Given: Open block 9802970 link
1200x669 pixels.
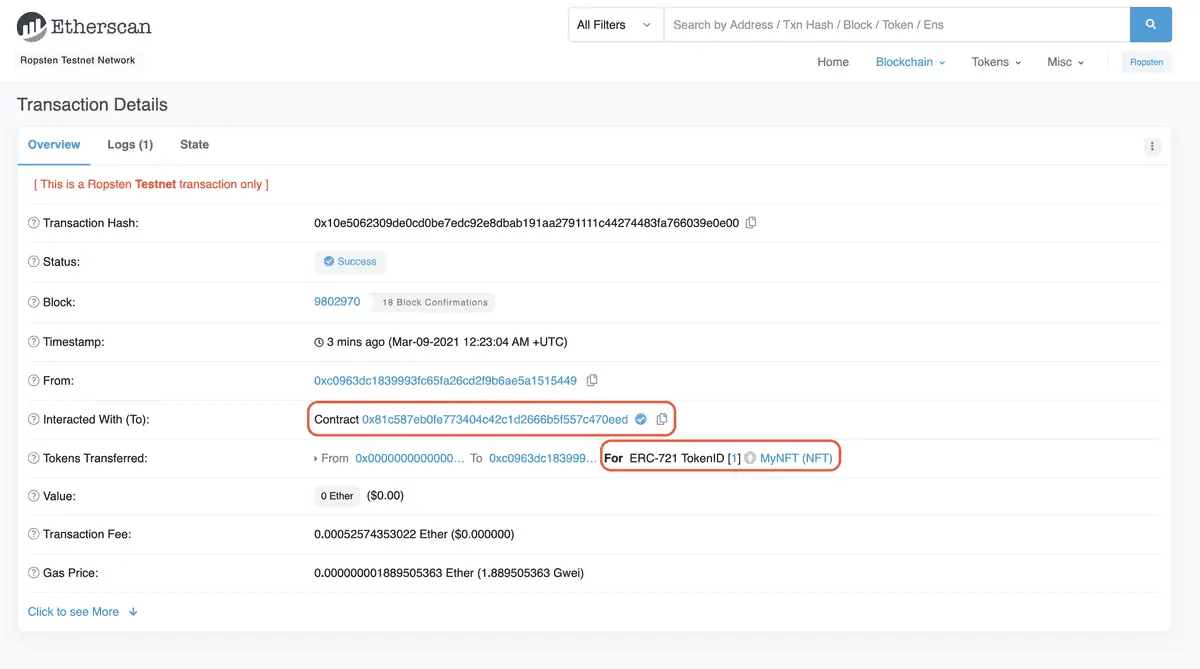Looking at the screenshot, I should coord(337,302).
